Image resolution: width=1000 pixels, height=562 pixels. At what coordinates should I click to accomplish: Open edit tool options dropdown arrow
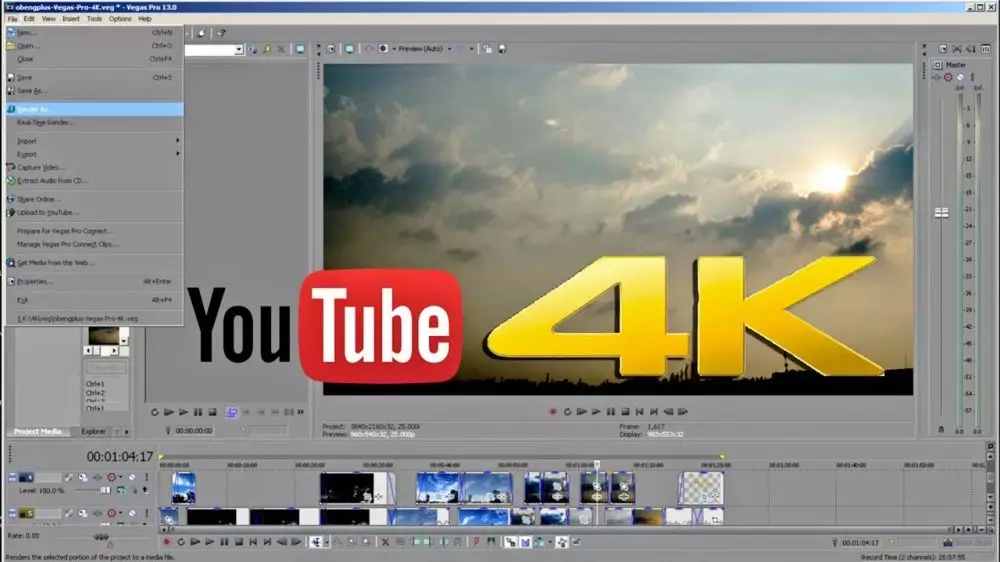(x=327, y=542)
